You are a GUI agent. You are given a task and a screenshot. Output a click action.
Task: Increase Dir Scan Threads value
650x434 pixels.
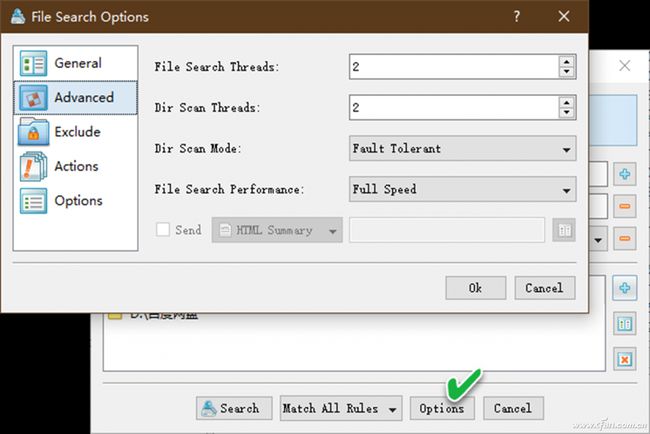pyautogui.click(x=566, y=102)
